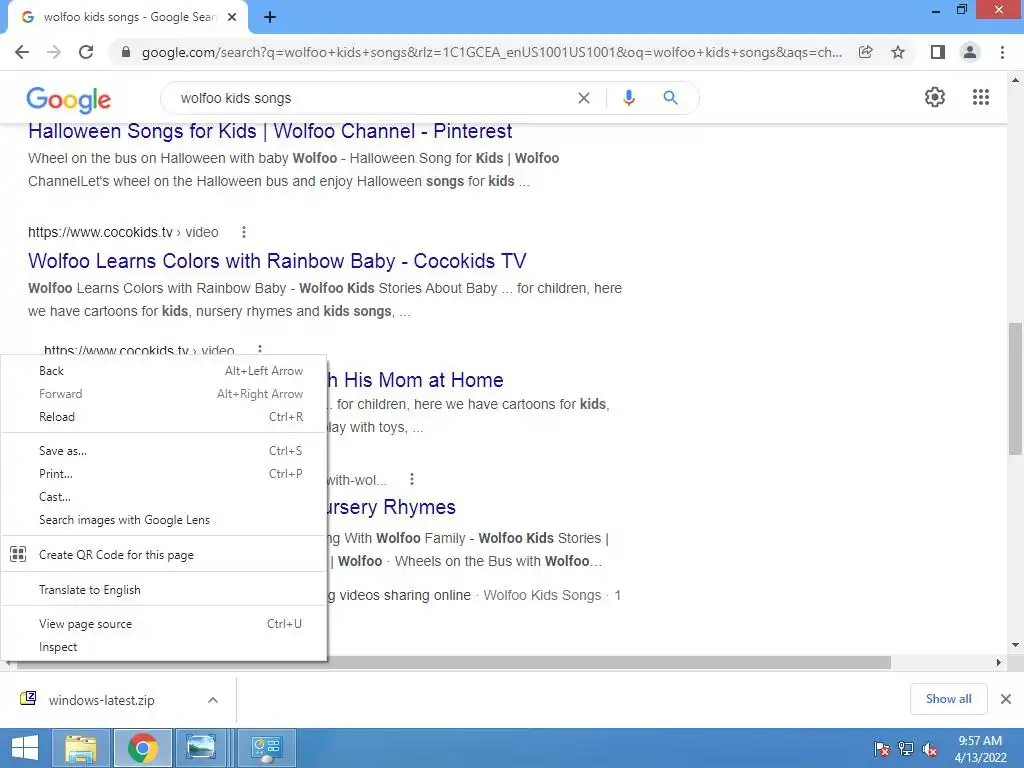Submit search with magnifier icon
This screenshot has width=1024, height=768.
670,98
